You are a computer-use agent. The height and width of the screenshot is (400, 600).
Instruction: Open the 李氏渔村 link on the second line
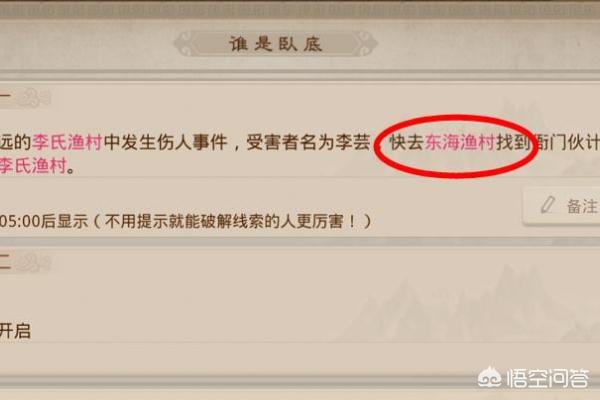pyautogui.click(x=33, y=166)
